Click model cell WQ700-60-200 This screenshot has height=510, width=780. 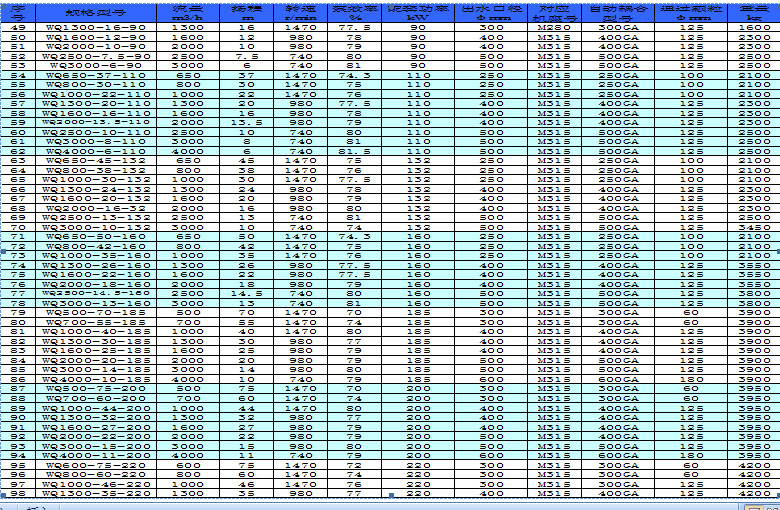coord(96,398)
